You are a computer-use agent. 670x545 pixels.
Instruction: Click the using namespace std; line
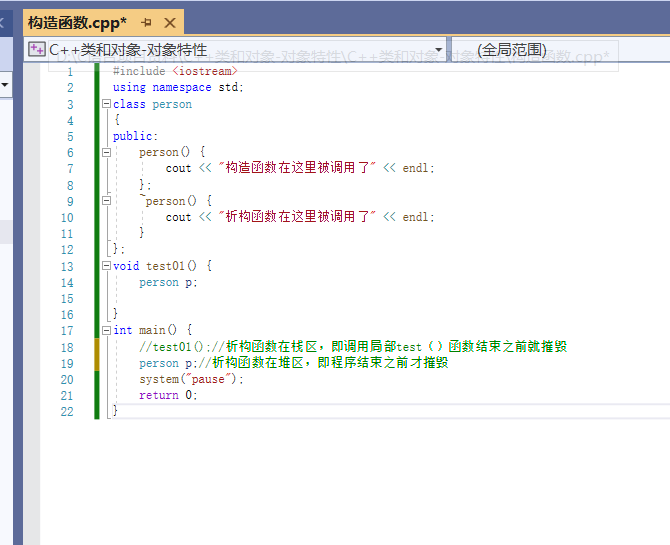point(178,87)
